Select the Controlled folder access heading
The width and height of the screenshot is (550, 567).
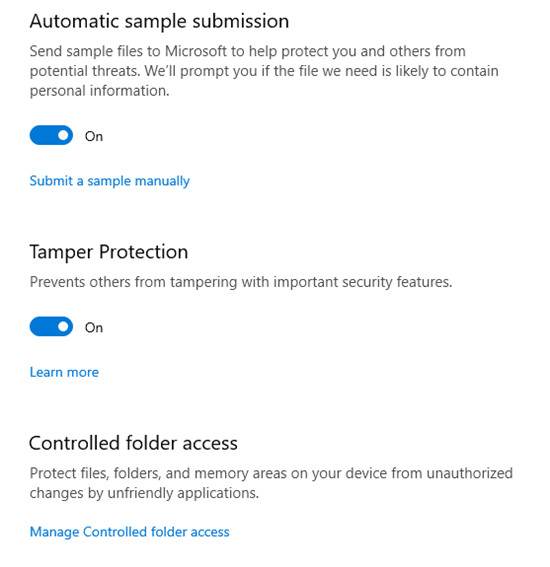[133, 443]
